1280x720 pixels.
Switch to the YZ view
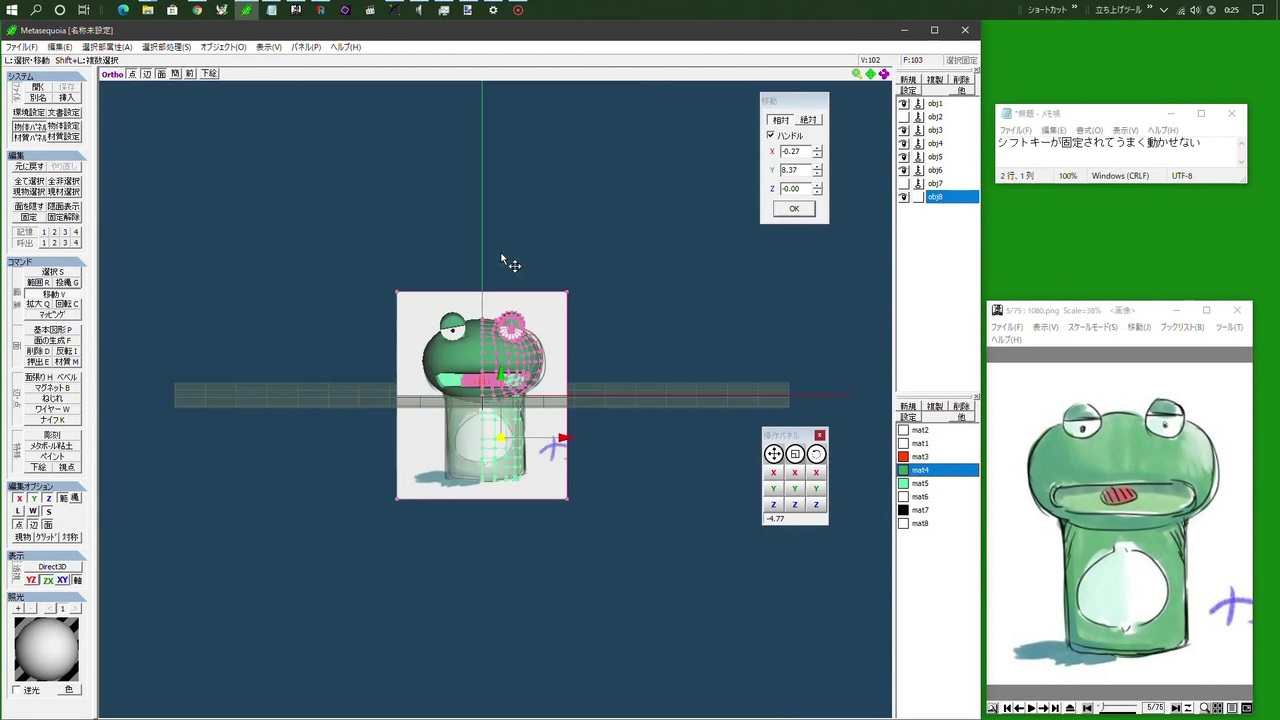[32, 580]
